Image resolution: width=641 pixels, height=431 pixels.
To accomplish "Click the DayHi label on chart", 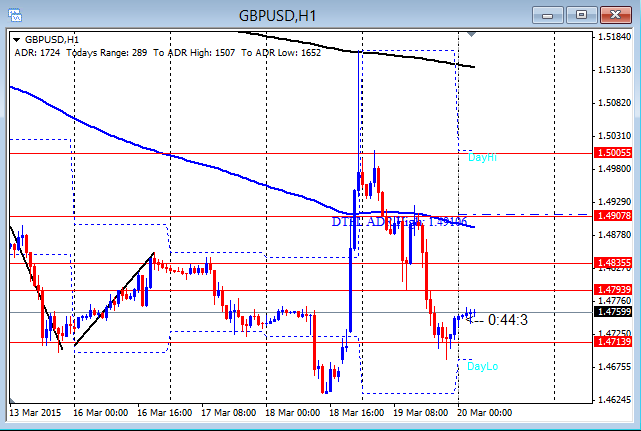I will tap(482, 157).
